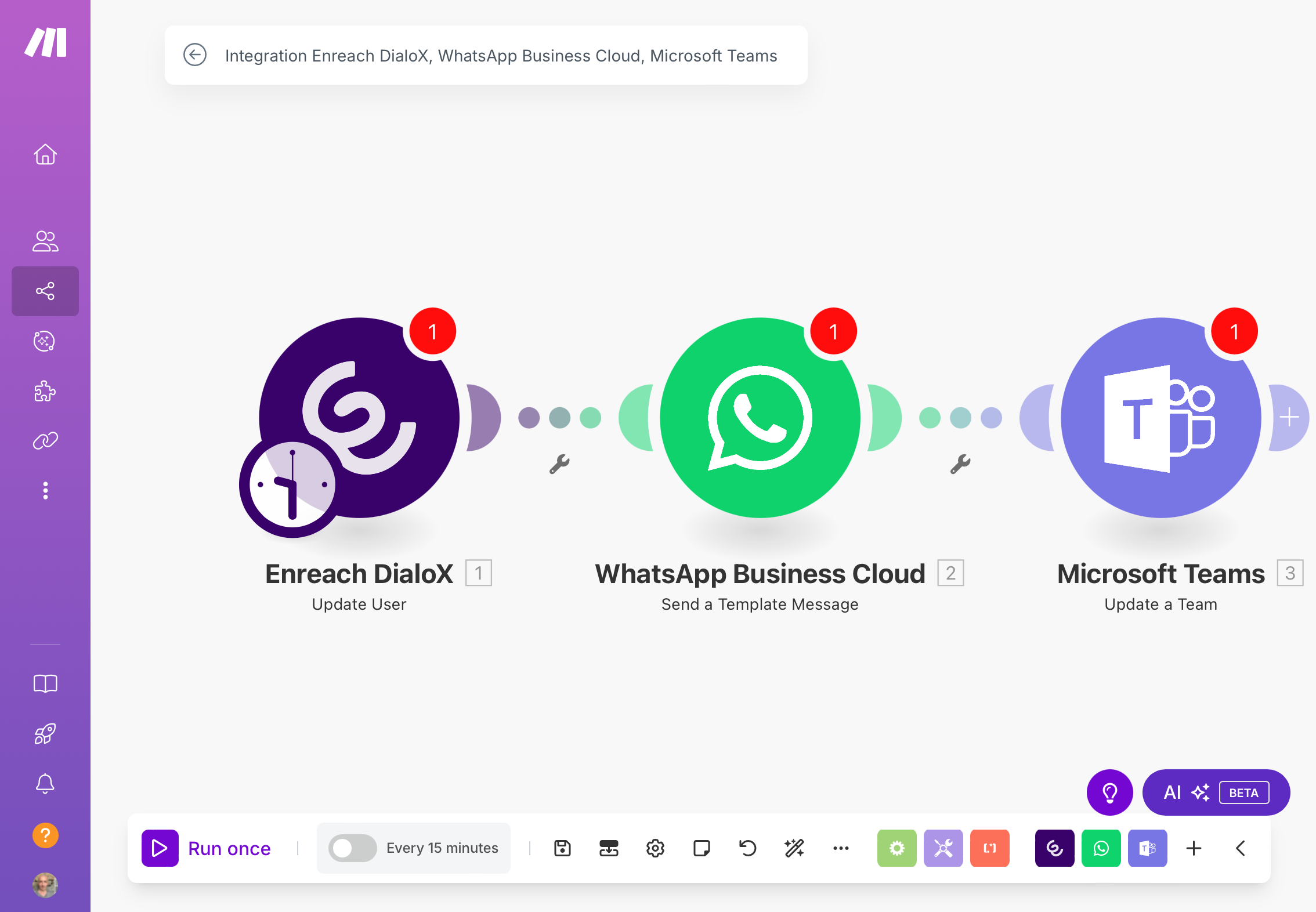Open the Notifications bell
This screenshot has width=1316, height=912.
[45, 784]
